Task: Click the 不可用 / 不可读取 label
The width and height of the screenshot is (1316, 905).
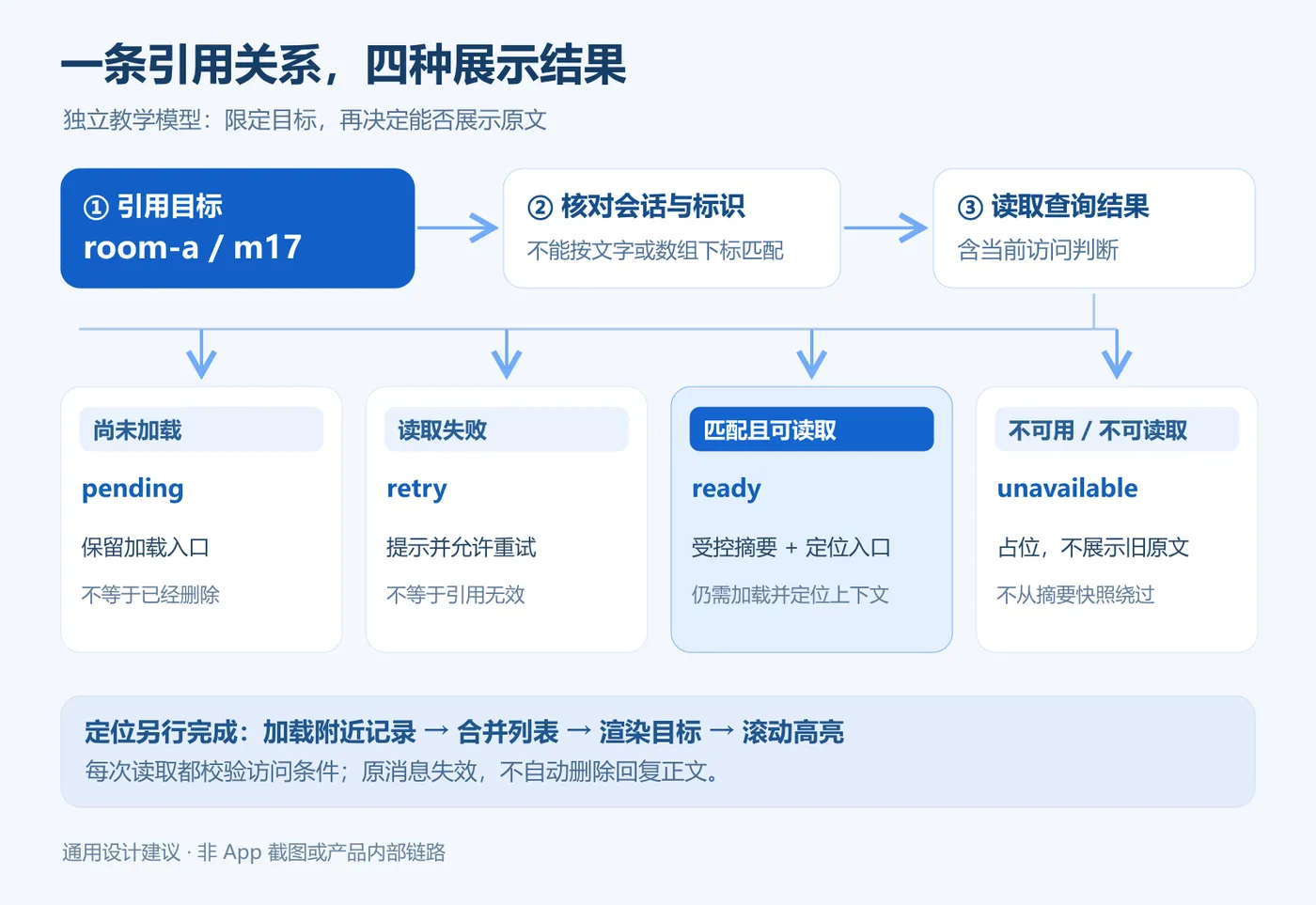Action: tap(1117, 429)
